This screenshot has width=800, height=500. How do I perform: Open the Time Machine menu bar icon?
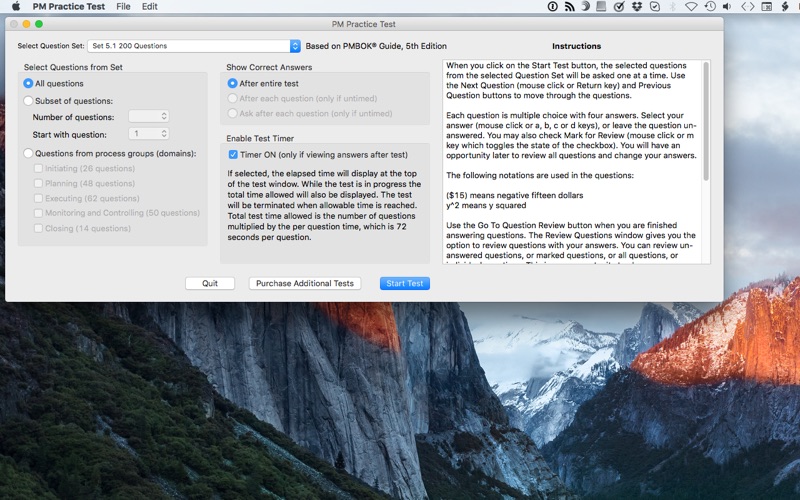(x=709, y=7)
